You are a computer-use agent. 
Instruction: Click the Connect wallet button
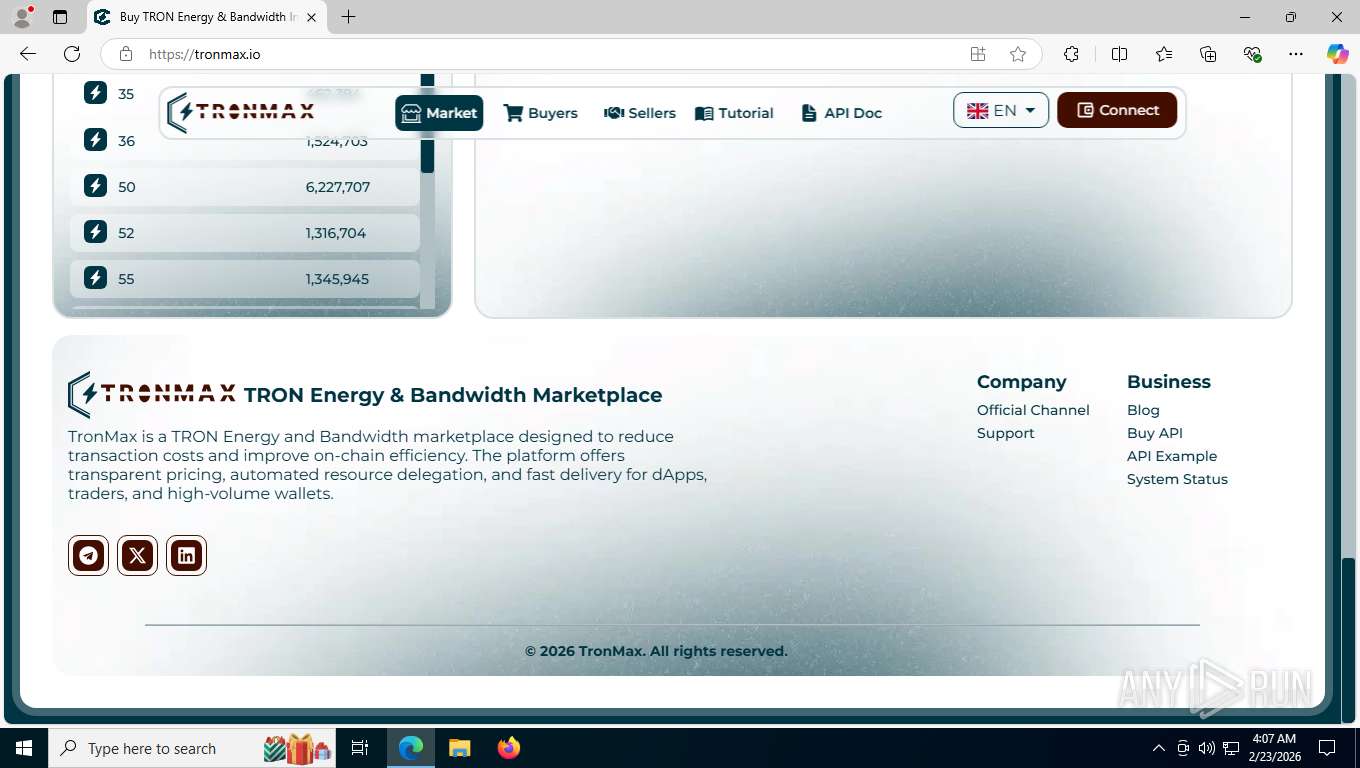(x=1117, y=110)
